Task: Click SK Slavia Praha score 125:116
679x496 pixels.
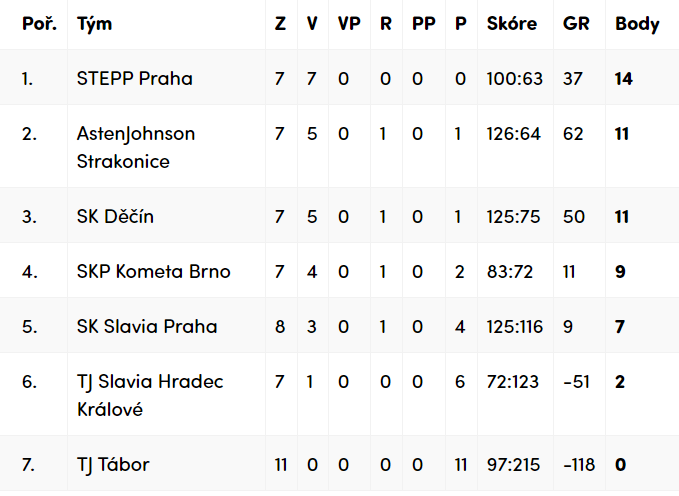Action: coord(514,327)
